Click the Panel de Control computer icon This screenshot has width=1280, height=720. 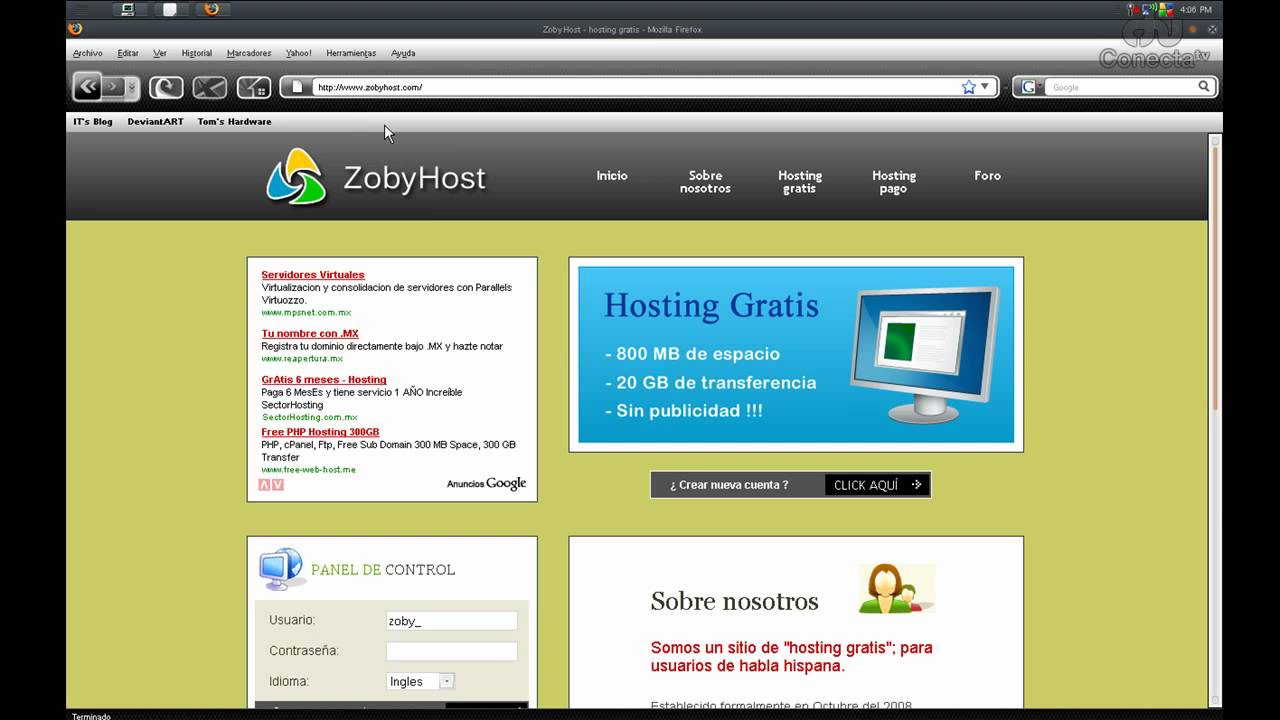click(x=282, y=569)
